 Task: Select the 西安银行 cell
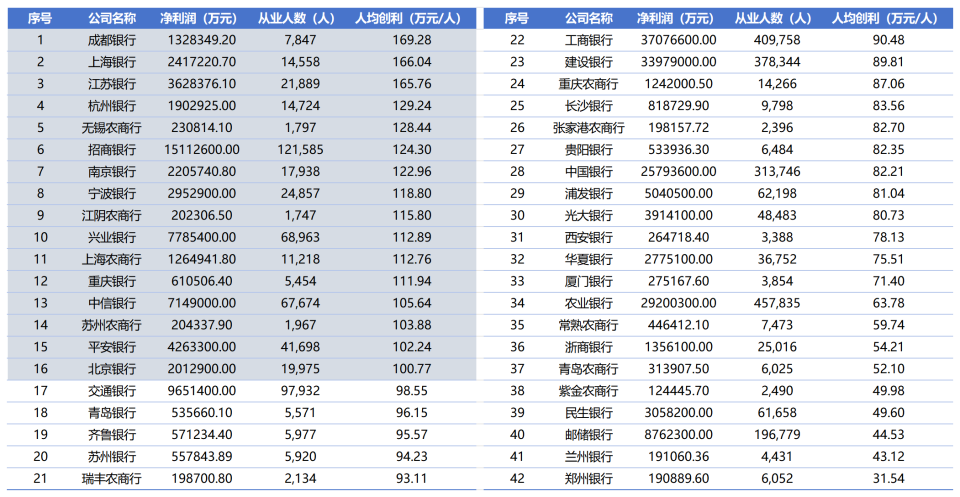(x=588, y=237)
